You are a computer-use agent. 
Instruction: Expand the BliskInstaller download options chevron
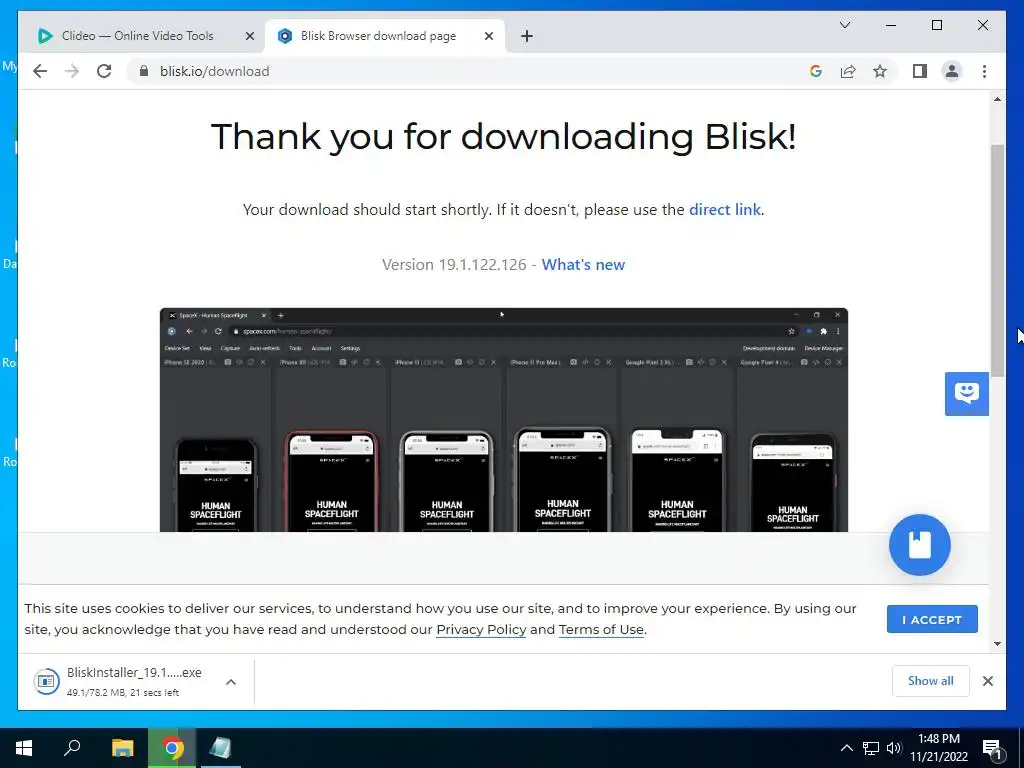pos(231,682)
